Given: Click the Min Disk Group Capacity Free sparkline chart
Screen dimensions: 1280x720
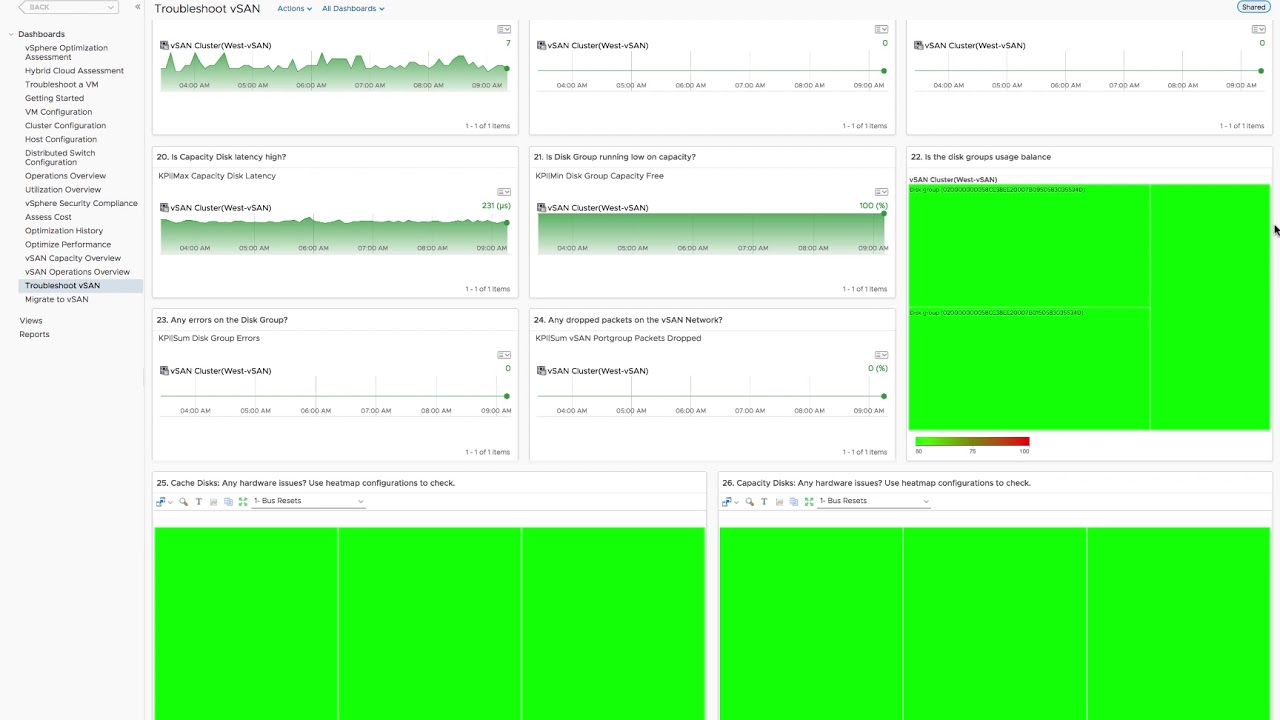Looking at the screenshot, I should (x=712, y=232).
